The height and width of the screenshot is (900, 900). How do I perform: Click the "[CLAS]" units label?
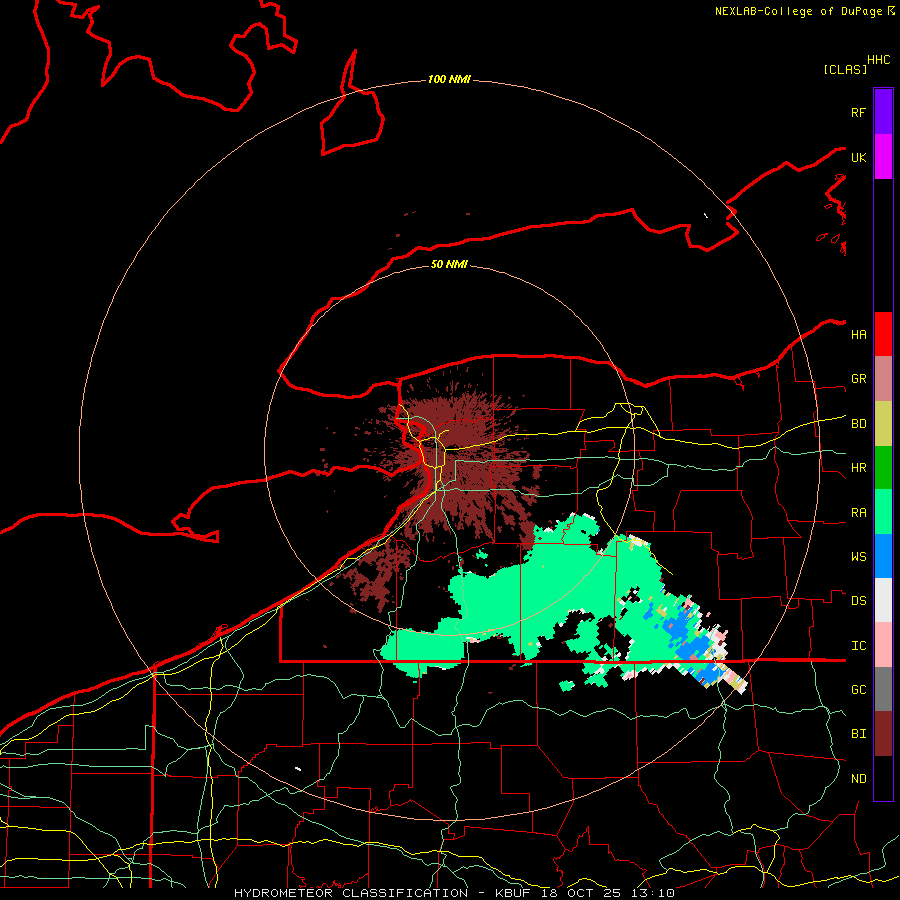coord(845,69)
